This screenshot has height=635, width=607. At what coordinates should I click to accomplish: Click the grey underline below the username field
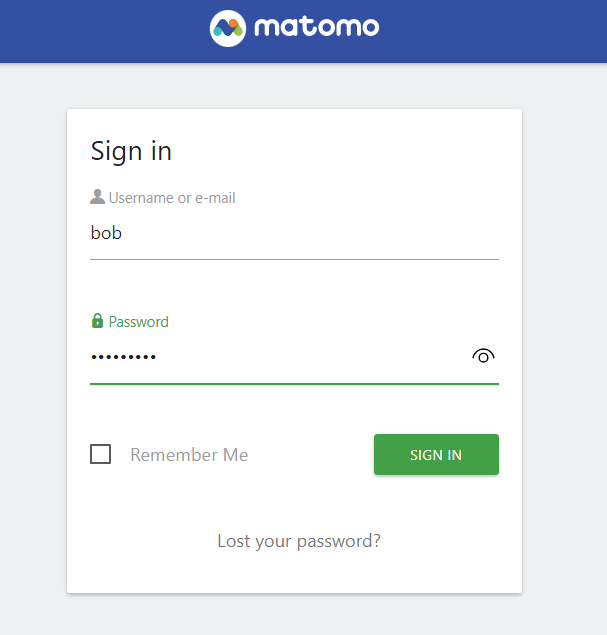(x=294, y=259)
